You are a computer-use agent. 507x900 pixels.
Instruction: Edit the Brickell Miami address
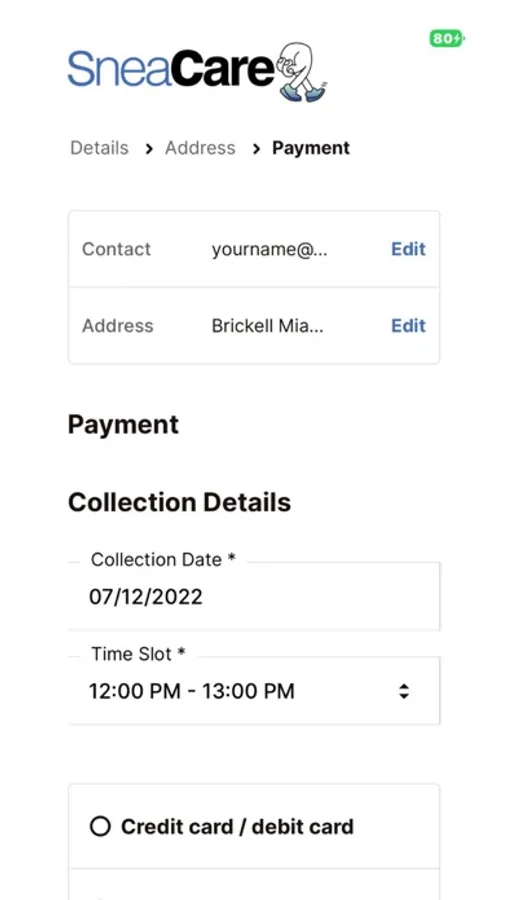(408, 325)
